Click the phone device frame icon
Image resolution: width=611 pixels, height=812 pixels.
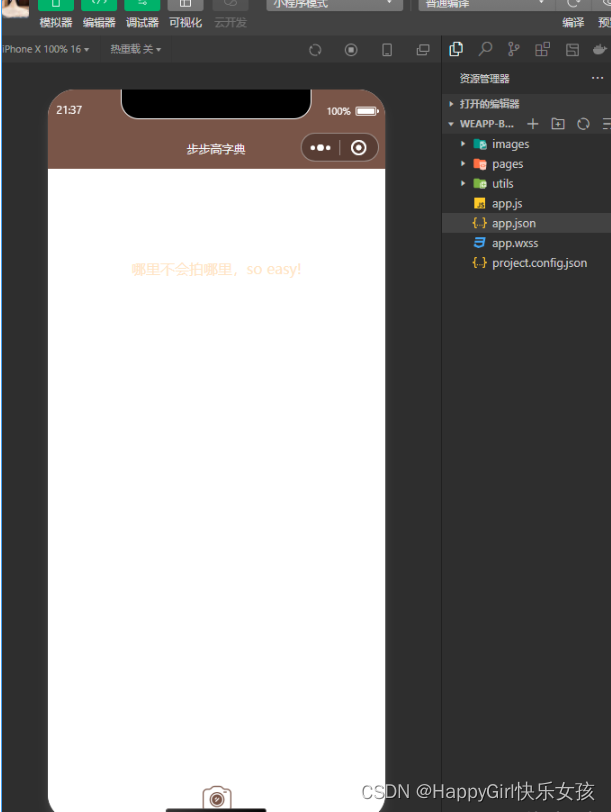[x=387, y=50]
